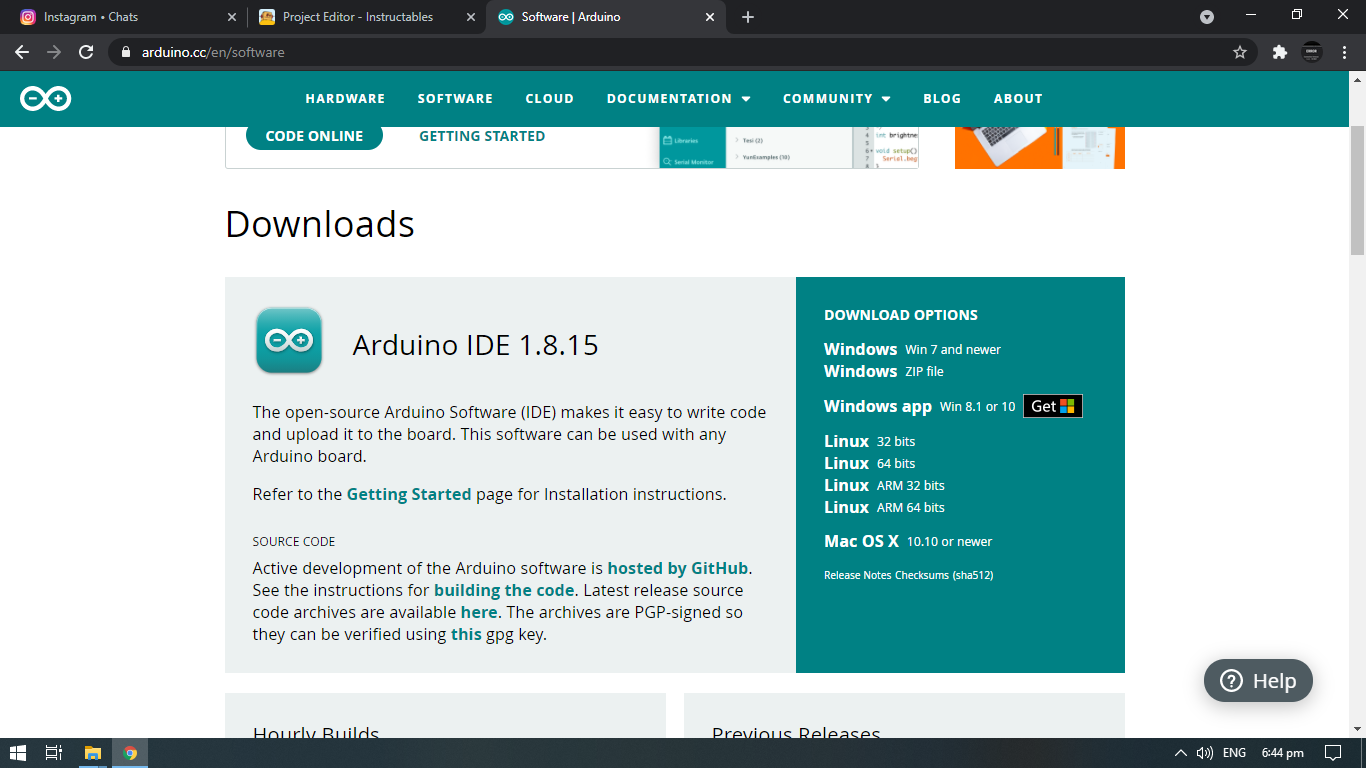Close the Software Arduino tab
The image size is (1366, 768).
pyautogui.click(x=710, y=17)
